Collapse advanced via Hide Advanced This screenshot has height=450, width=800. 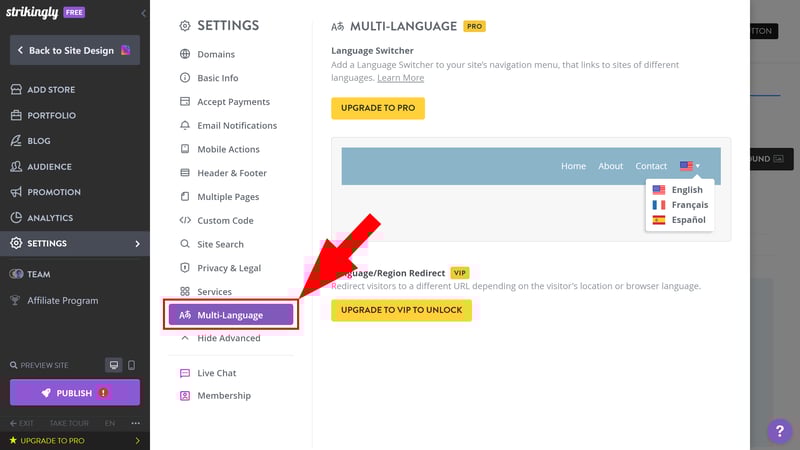(x=220, y=338)
